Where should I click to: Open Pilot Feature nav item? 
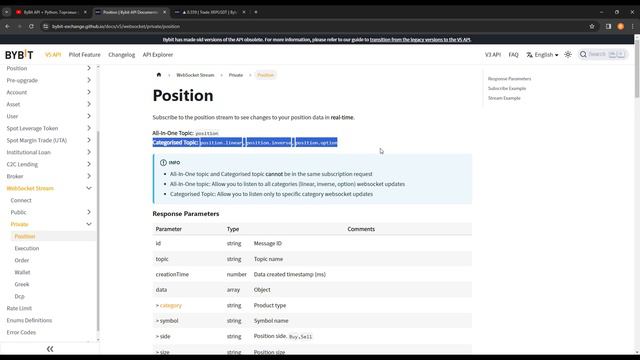[x=84, y=55]
